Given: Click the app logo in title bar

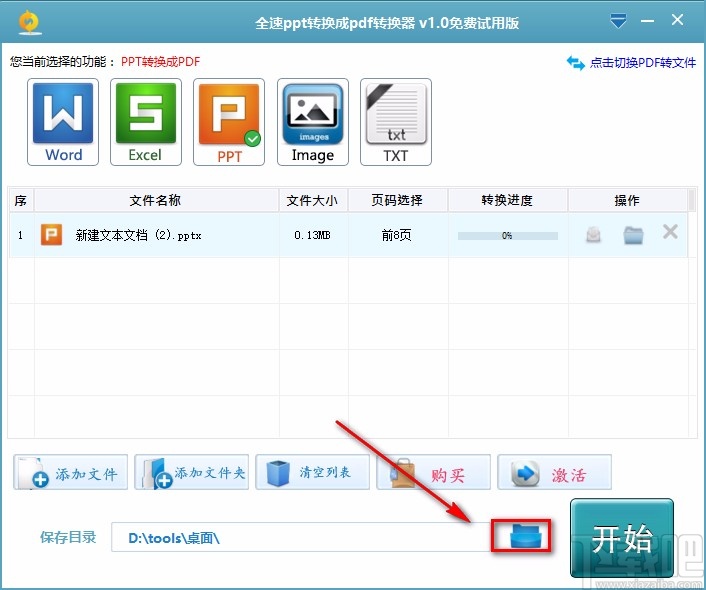Looking at the screenshot, I should pos(30,23).
